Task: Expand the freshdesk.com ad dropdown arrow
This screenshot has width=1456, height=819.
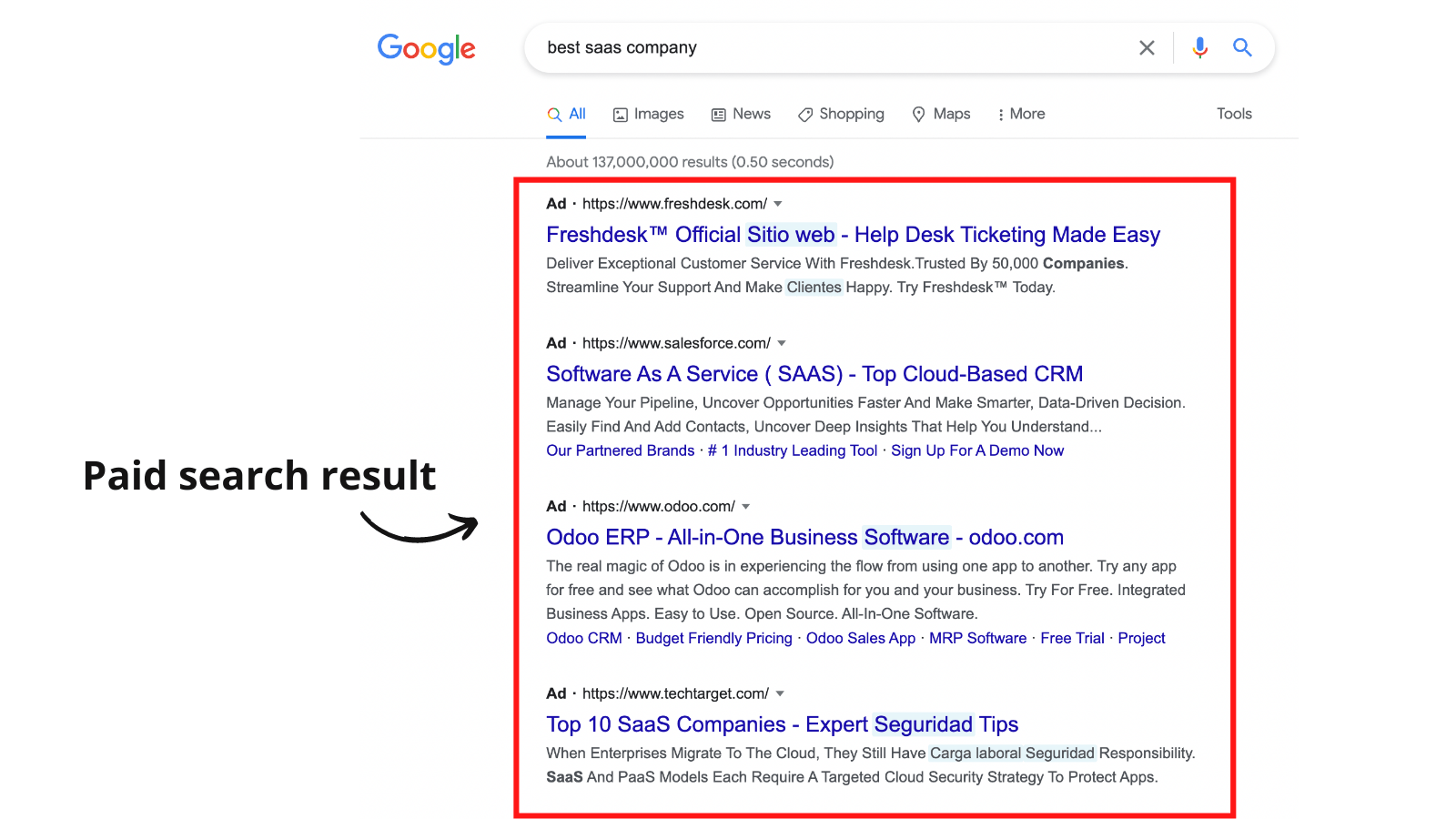Action: 778,204
